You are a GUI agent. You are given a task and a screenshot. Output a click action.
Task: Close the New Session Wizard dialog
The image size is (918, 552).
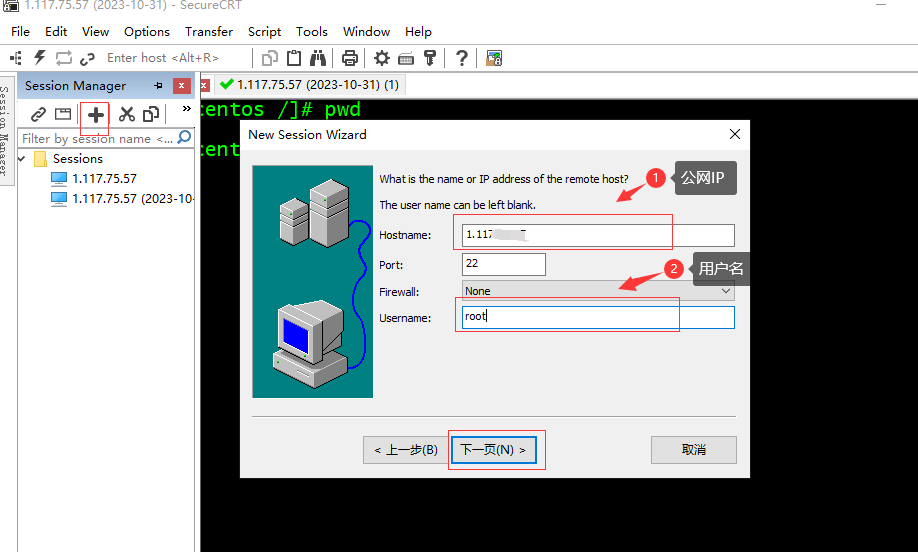735,134
